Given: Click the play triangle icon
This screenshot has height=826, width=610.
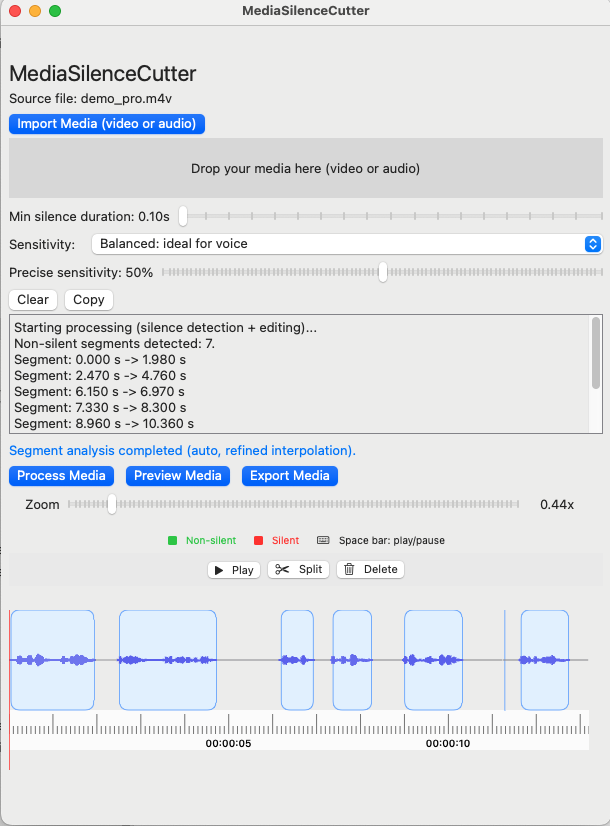Looking at the screenshot, I should (219, 570).
